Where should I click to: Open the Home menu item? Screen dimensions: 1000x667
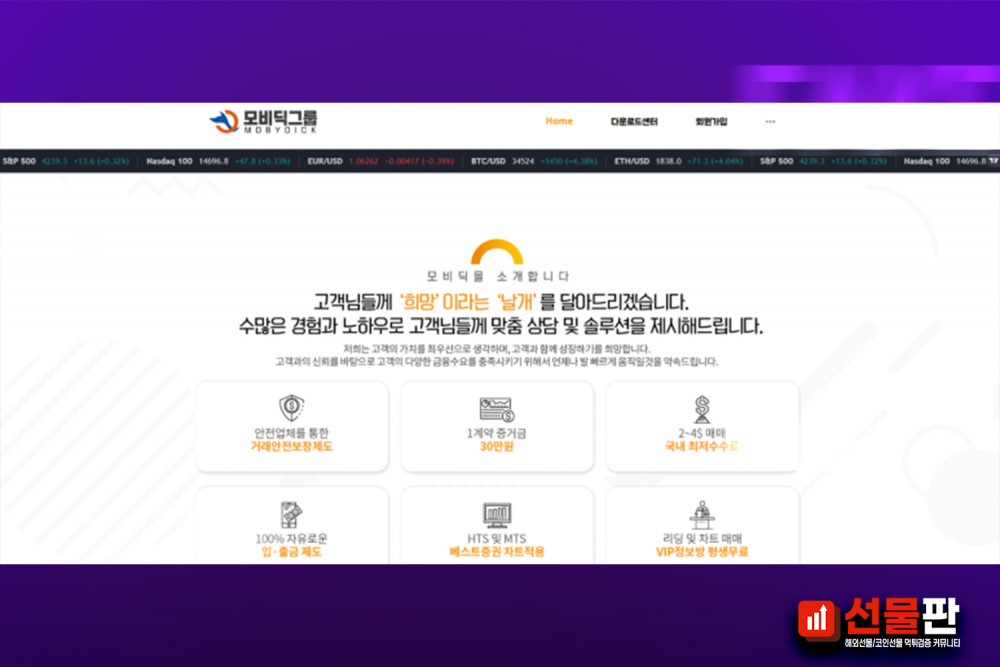coord(559,121)
